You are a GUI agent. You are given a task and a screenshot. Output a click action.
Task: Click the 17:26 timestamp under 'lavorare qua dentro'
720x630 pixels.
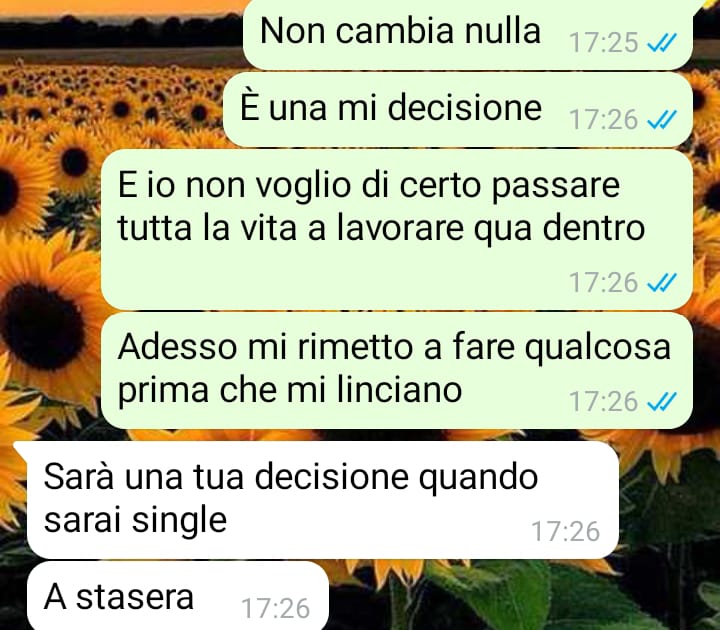tap(604, 282)
